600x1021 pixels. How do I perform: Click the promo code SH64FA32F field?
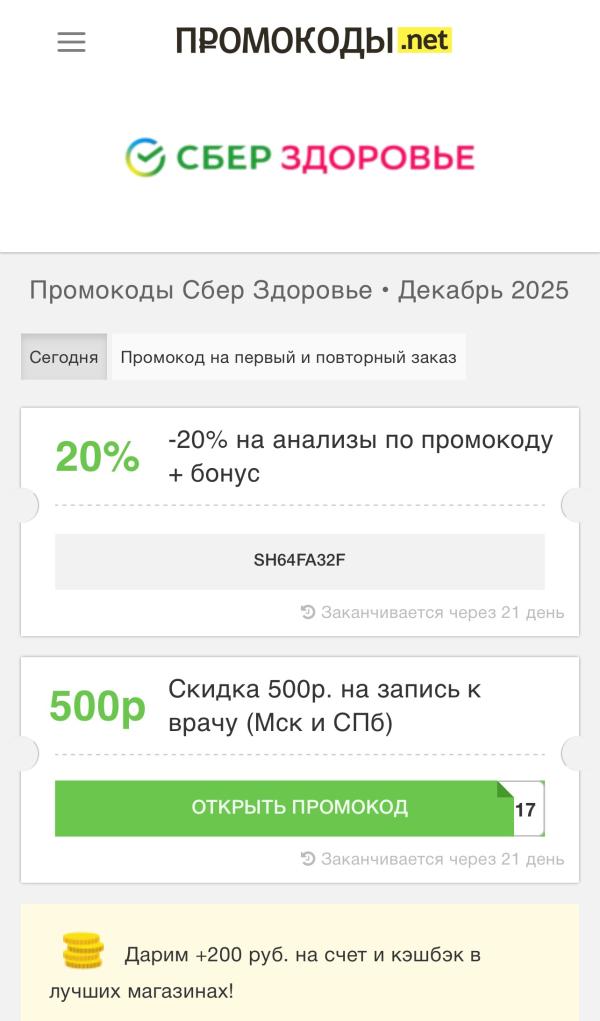[x=300, y=561]
